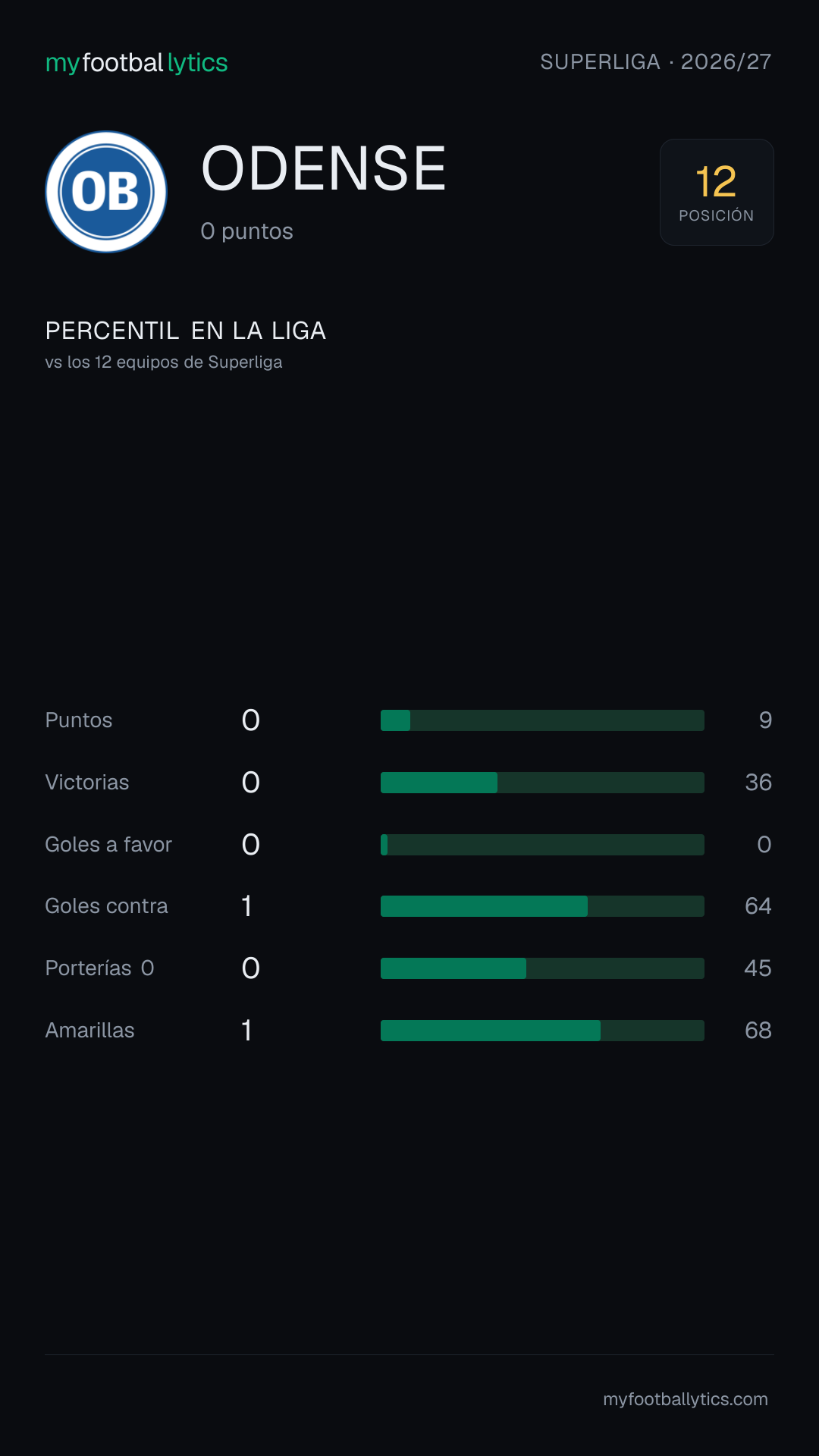Image resolution: width=819 pixels, height=1456 pixels.
Task: Click the Odense OB club crest
Action: (x=106, y=192)
